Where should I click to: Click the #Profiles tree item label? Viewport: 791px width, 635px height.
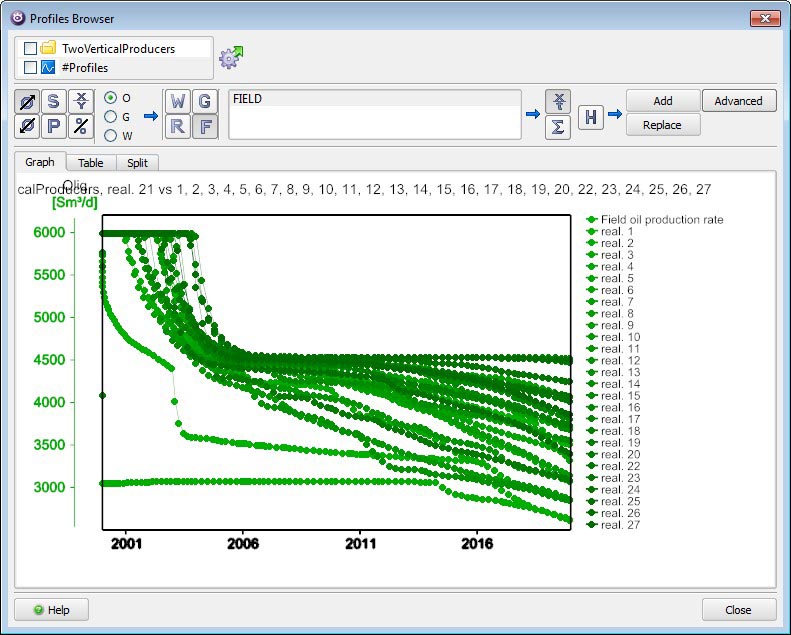pyautogui.click(x=85, y=68)
